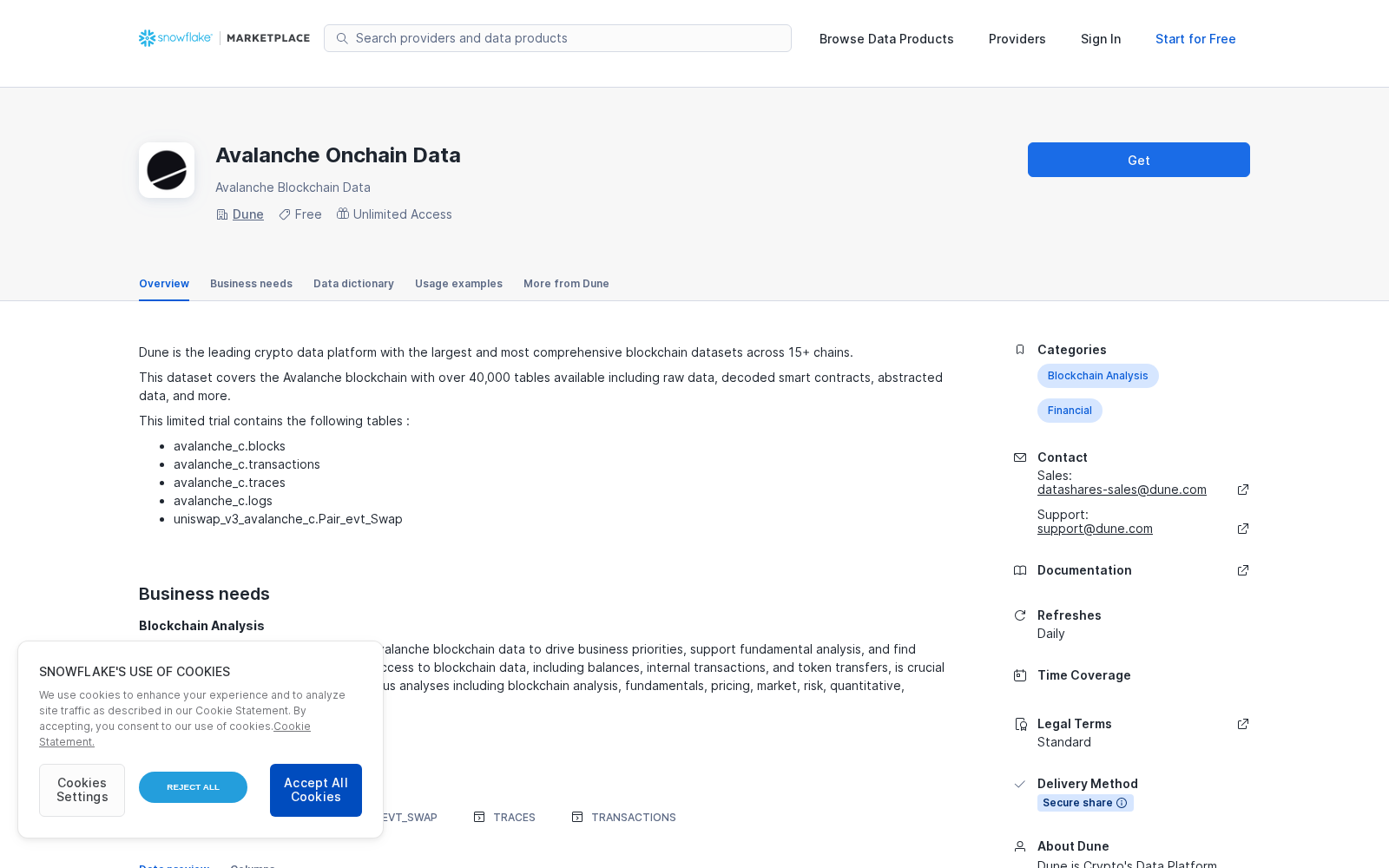Click the book icon beside Documentation
This screenshot has height=868, width=1389.
(x=1020, y=570)
